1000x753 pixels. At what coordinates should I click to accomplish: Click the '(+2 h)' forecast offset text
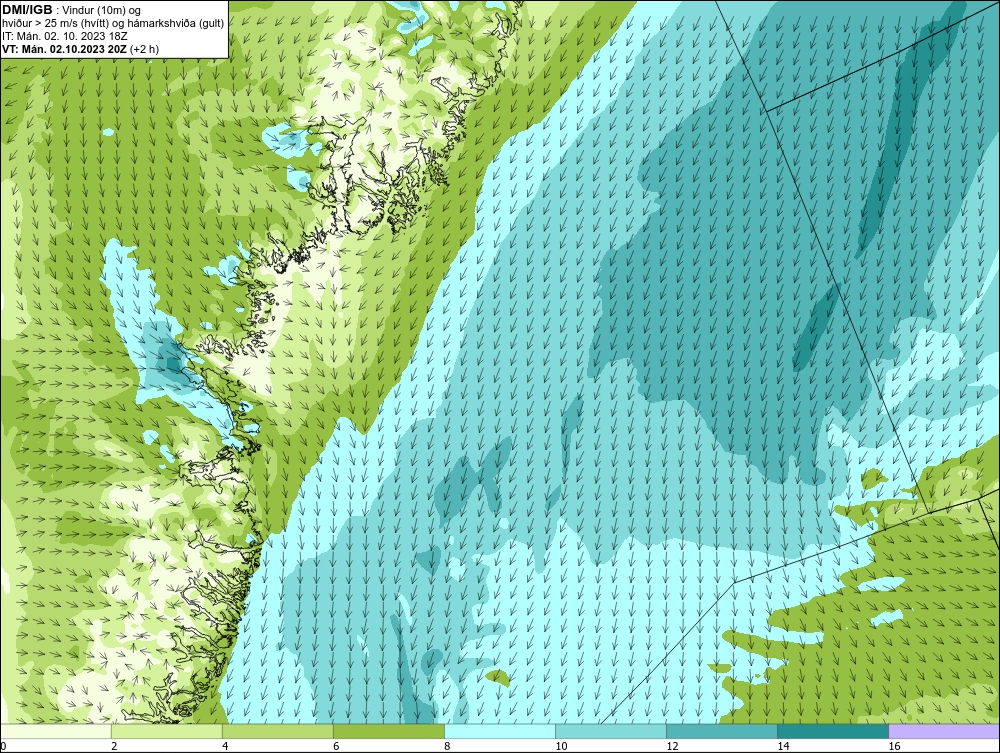point(145,49)
